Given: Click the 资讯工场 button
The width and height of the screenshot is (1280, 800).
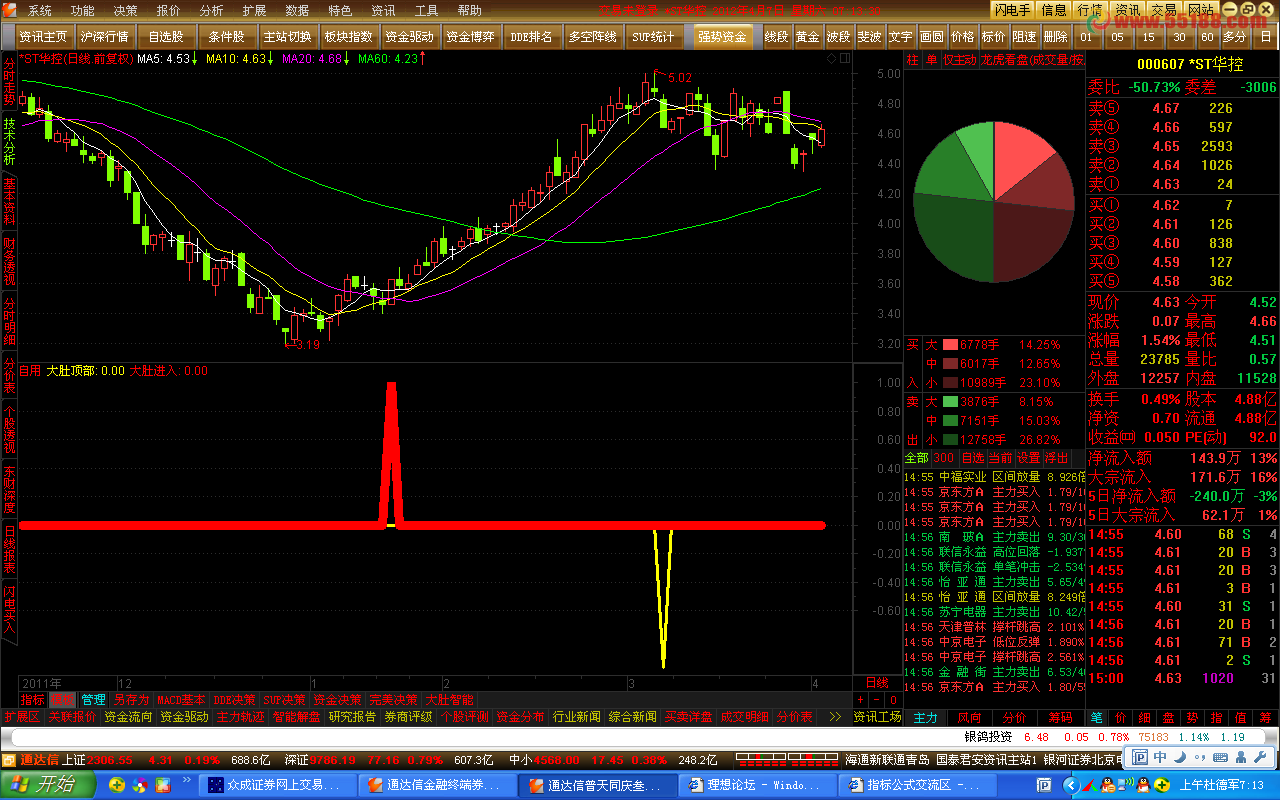Looking at the screenshot, I should click(x=877, y=717).
